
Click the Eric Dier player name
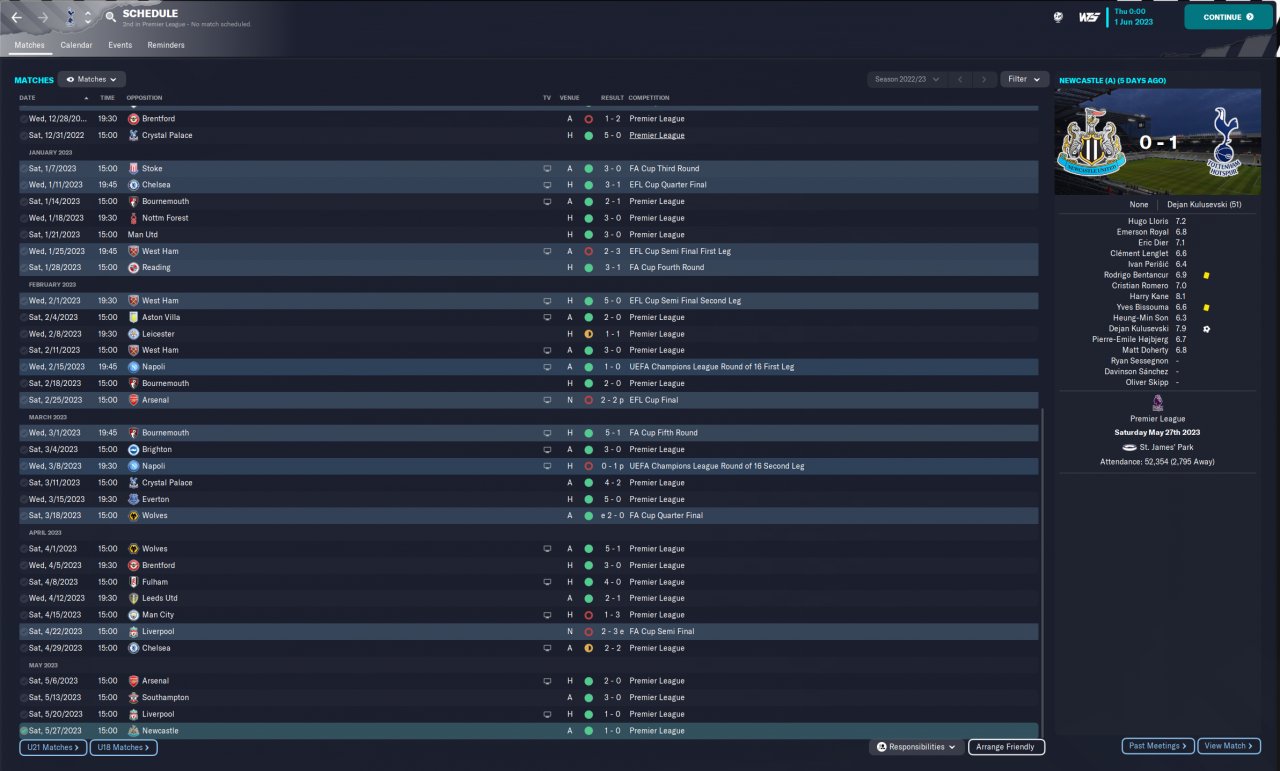coord(1154,242)
